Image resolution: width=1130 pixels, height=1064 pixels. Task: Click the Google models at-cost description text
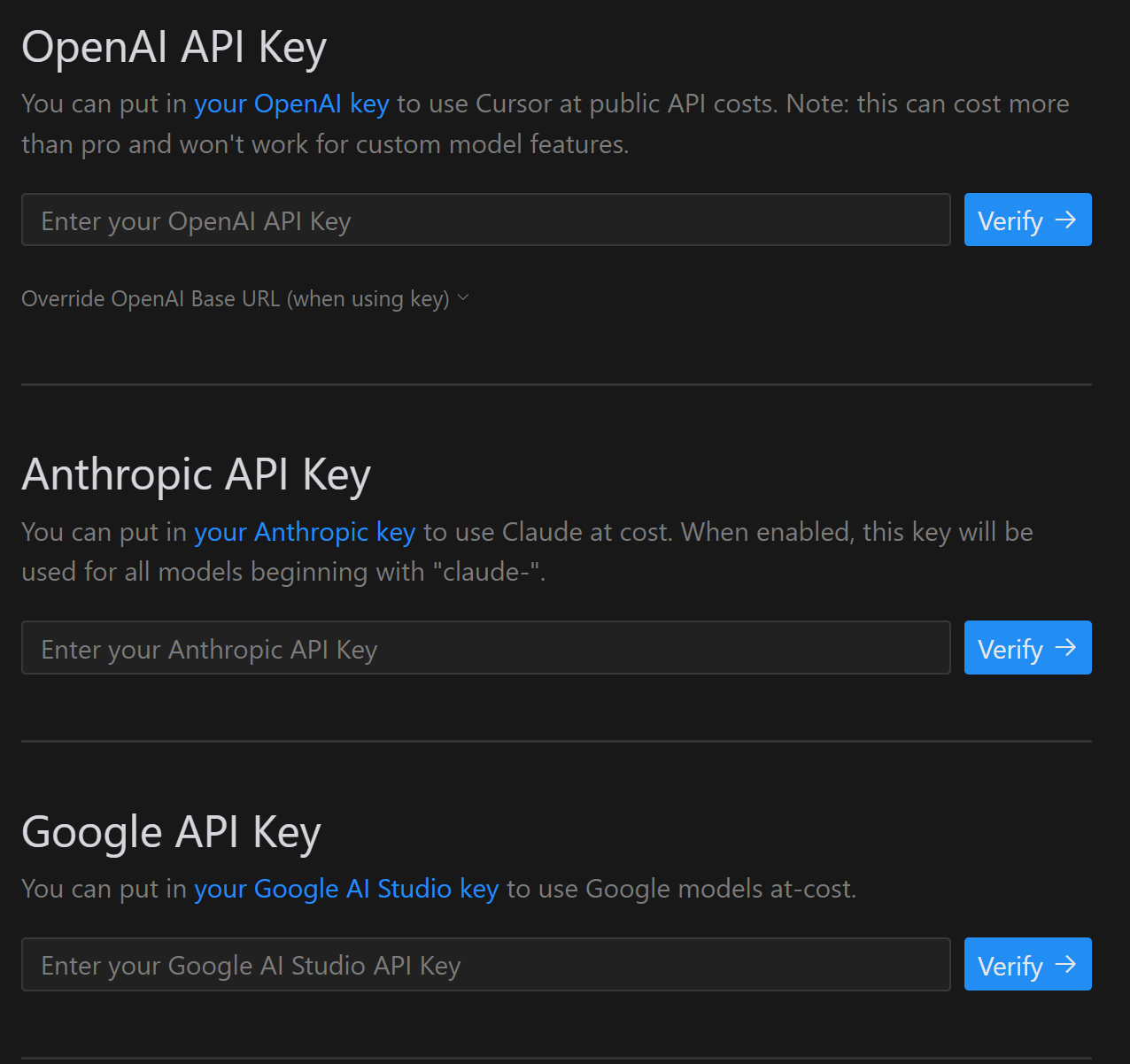click(680, 889)
